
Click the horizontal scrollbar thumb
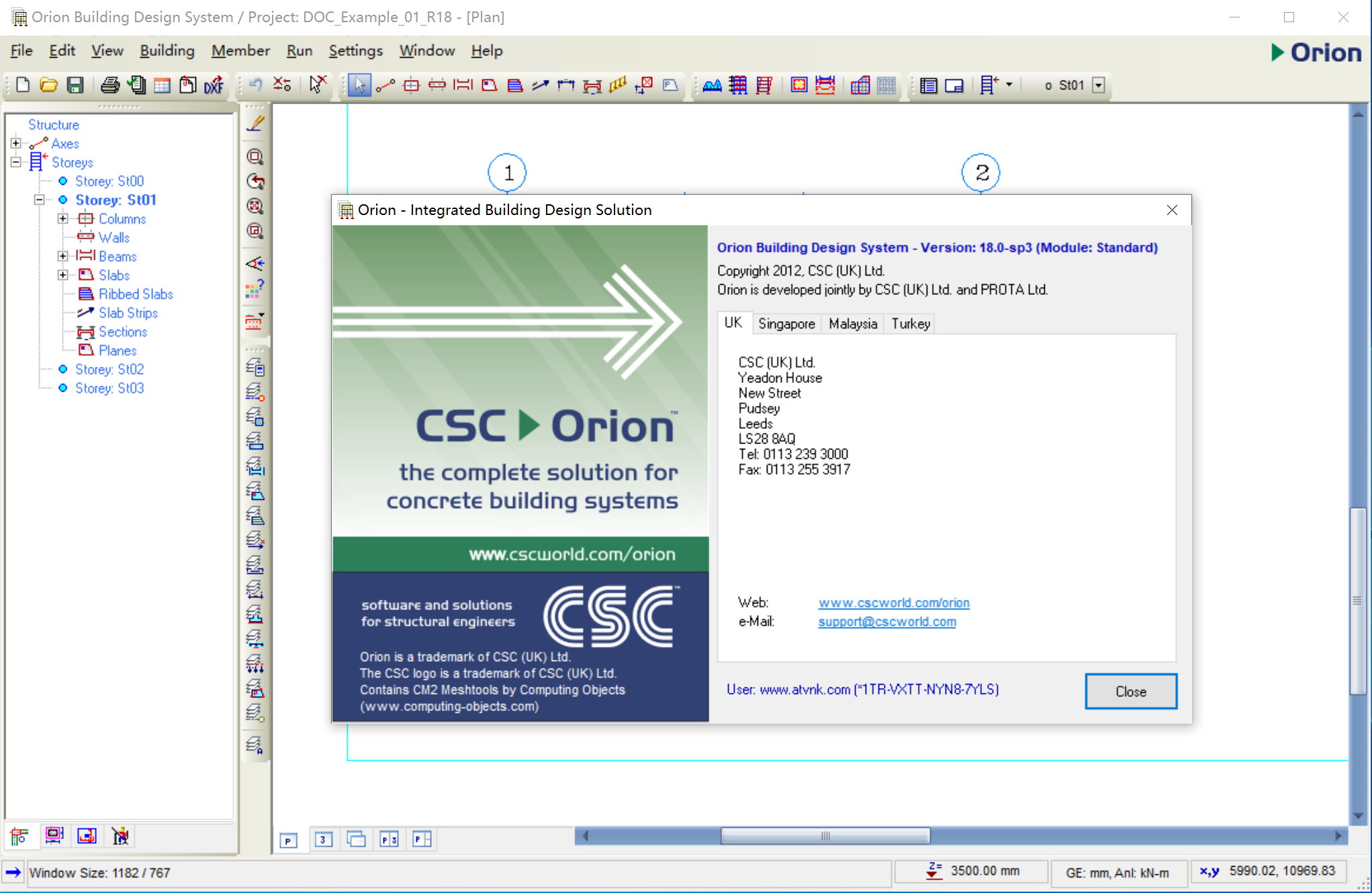[825, 836]
